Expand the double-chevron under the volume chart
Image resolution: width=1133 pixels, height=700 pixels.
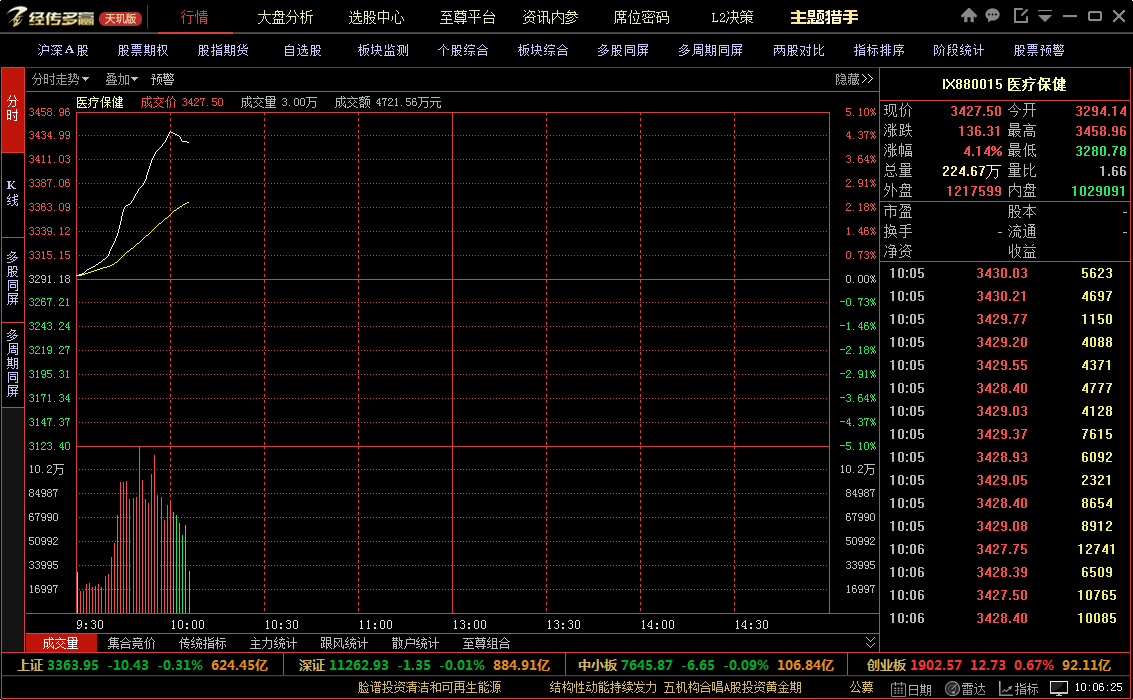(870, 642)
